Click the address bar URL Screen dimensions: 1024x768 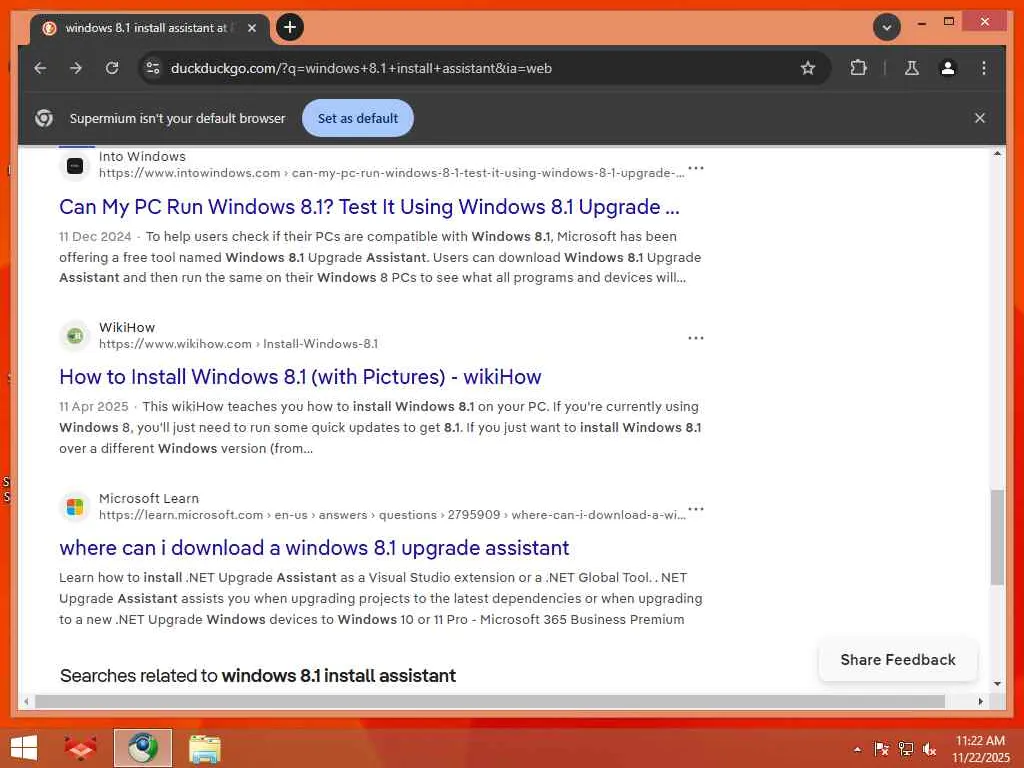tap(361, 68)
